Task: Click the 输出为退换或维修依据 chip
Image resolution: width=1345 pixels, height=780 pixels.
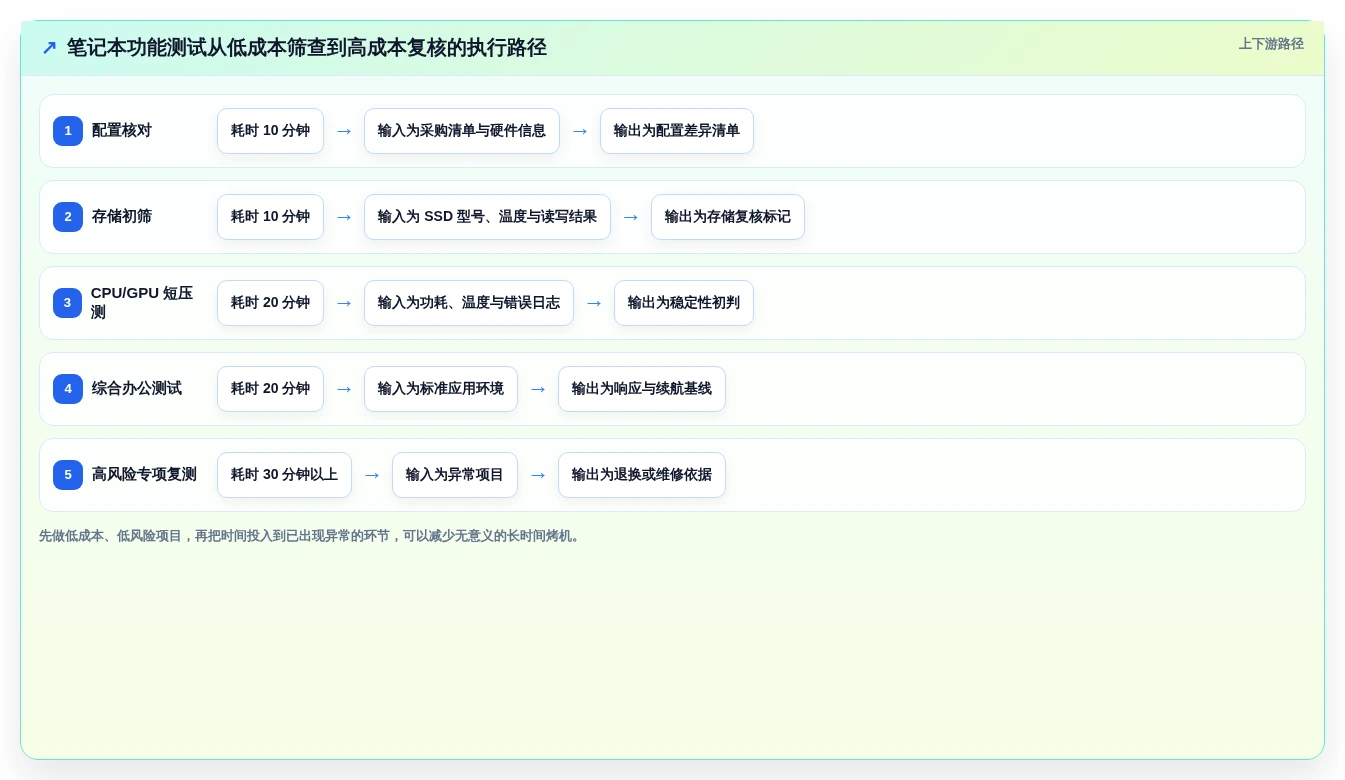Action: [x=642, y=475]
